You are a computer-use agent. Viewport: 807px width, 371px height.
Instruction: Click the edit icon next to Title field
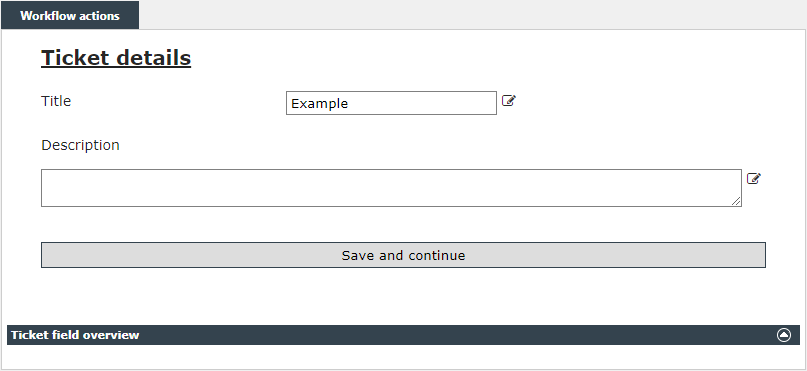click(508, 101)
